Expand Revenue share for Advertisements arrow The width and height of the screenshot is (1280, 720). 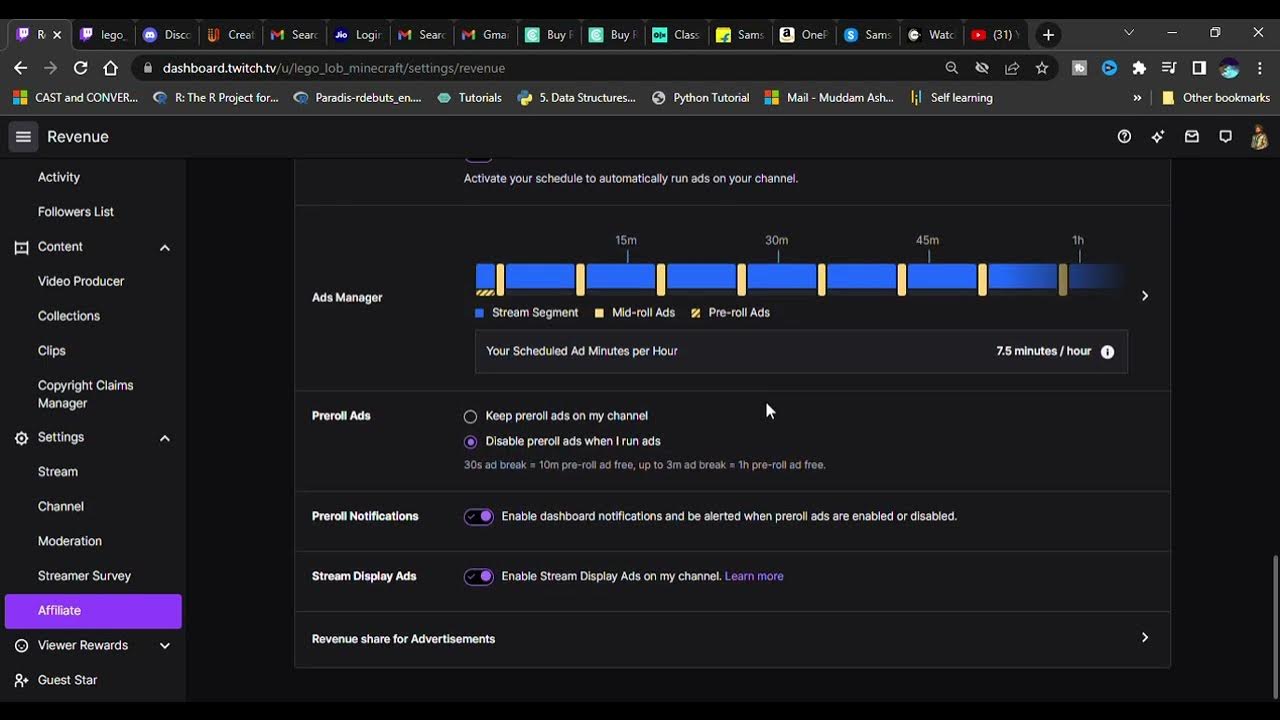[1145, 638]
